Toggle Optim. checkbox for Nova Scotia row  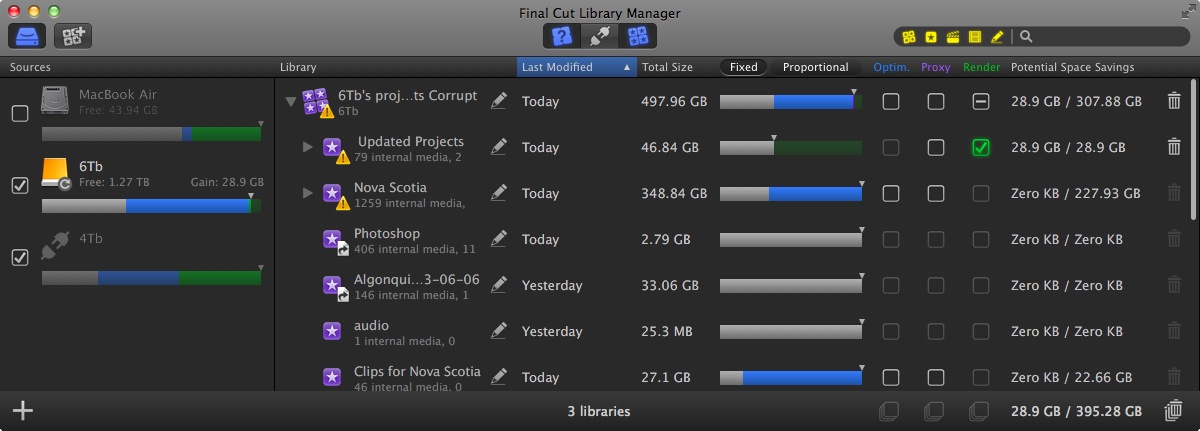(890, 193)
